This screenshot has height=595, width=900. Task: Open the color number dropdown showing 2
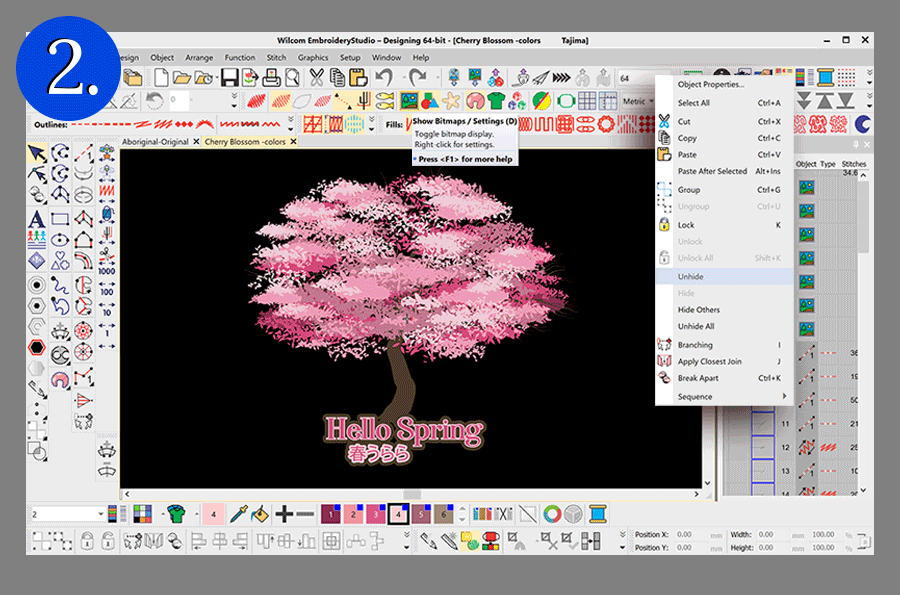pos(101,514)
